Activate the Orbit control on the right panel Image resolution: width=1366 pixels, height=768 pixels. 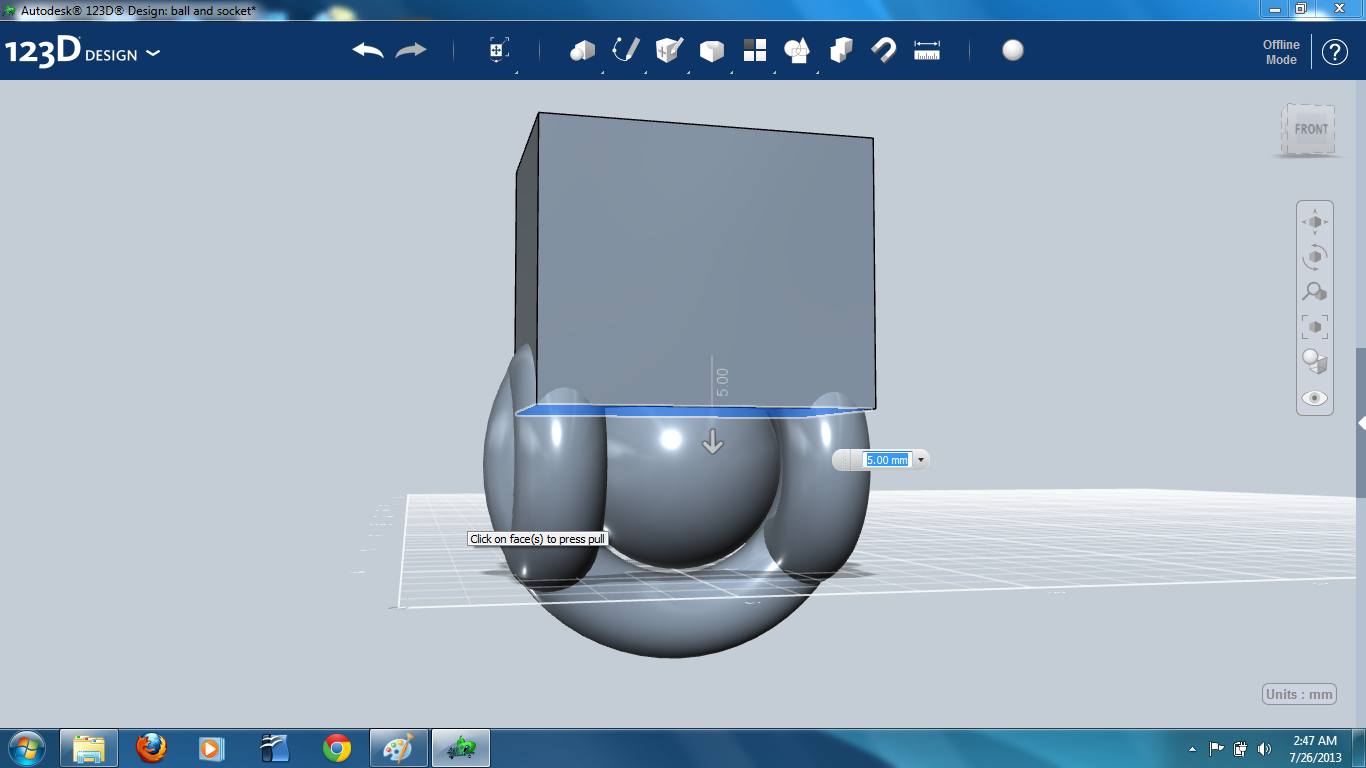point(1314,256)
